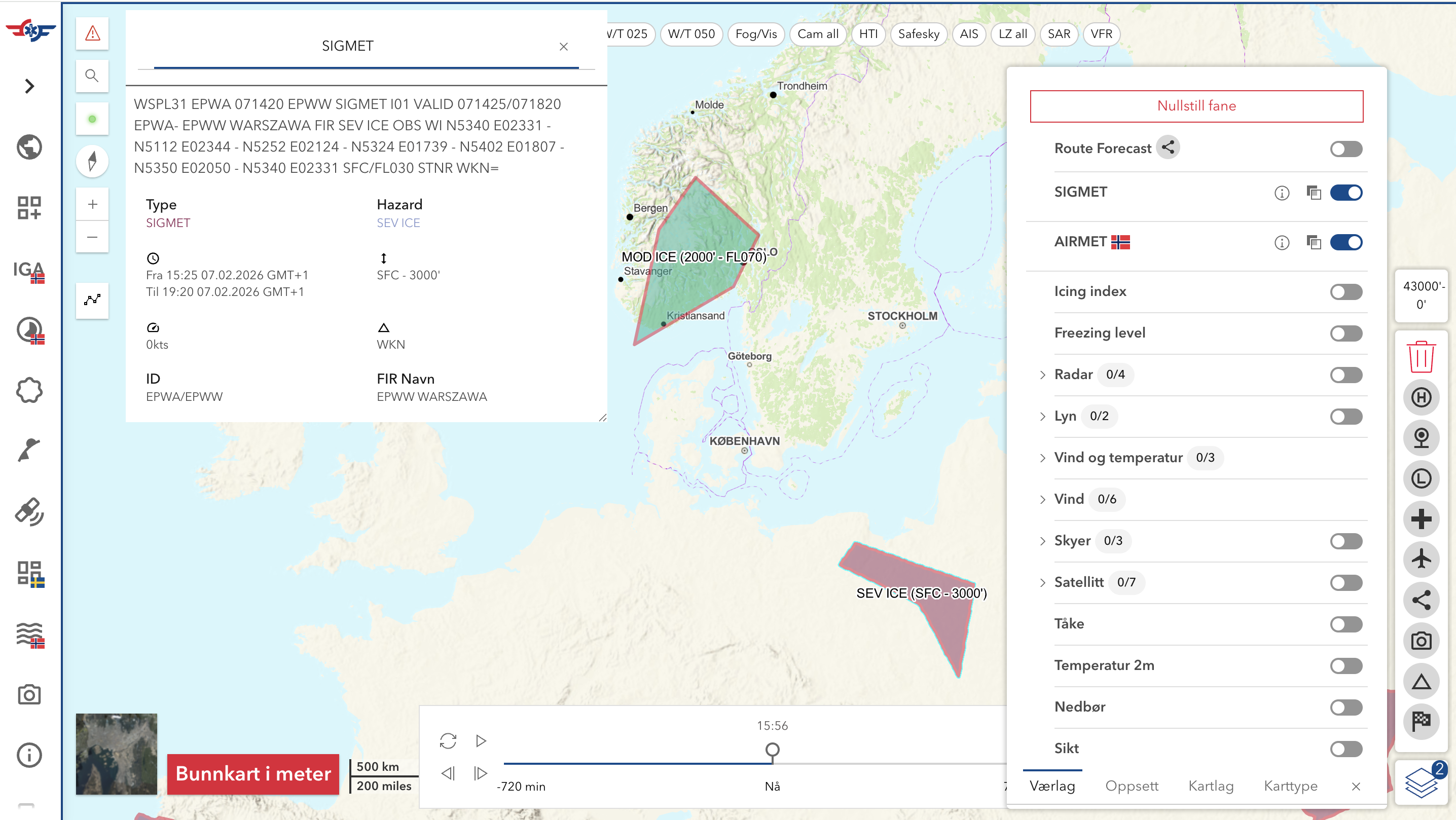This screenshot has width=1456, height=820.
Task: Open the Oppsett tab
Action: (1132, 786)
